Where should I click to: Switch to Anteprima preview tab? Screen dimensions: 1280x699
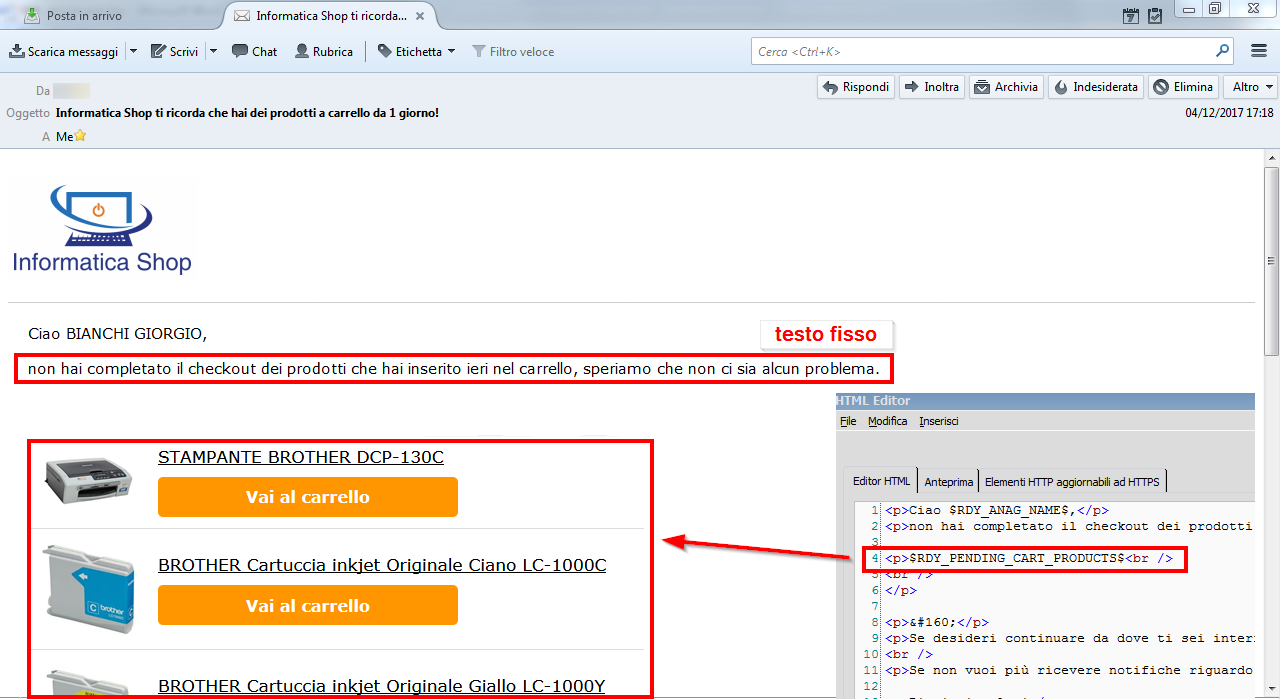click(948, 481)
